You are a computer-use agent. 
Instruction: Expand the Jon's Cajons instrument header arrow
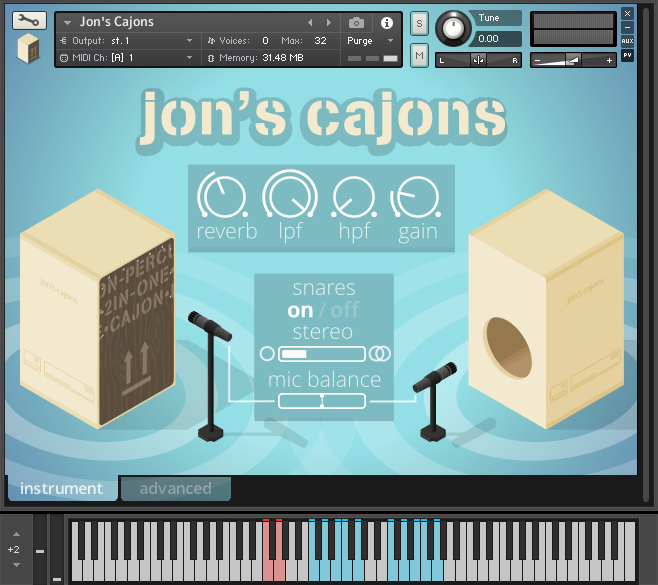click(x=68, y=23)
